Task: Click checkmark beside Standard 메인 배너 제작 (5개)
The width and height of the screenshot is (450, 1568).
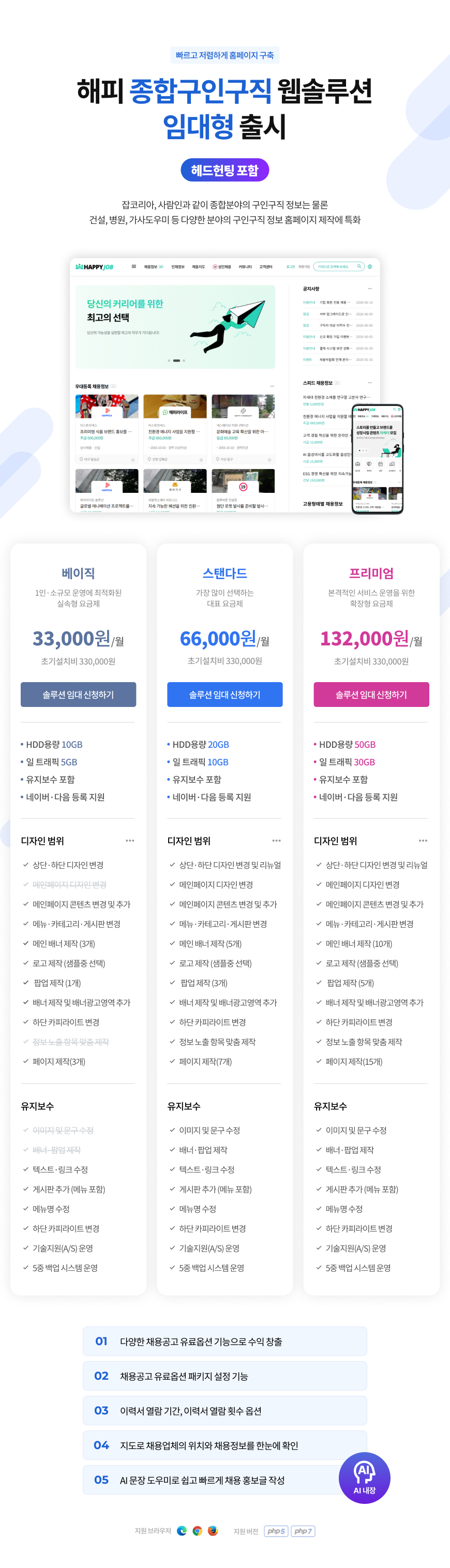Action: coord(172,943)
